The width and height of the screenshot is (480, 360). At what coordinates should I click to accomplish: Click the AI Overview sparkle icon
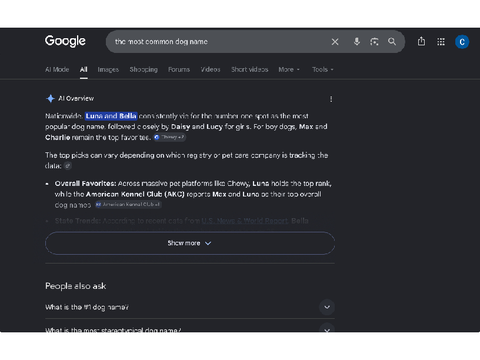coord(50,98)
